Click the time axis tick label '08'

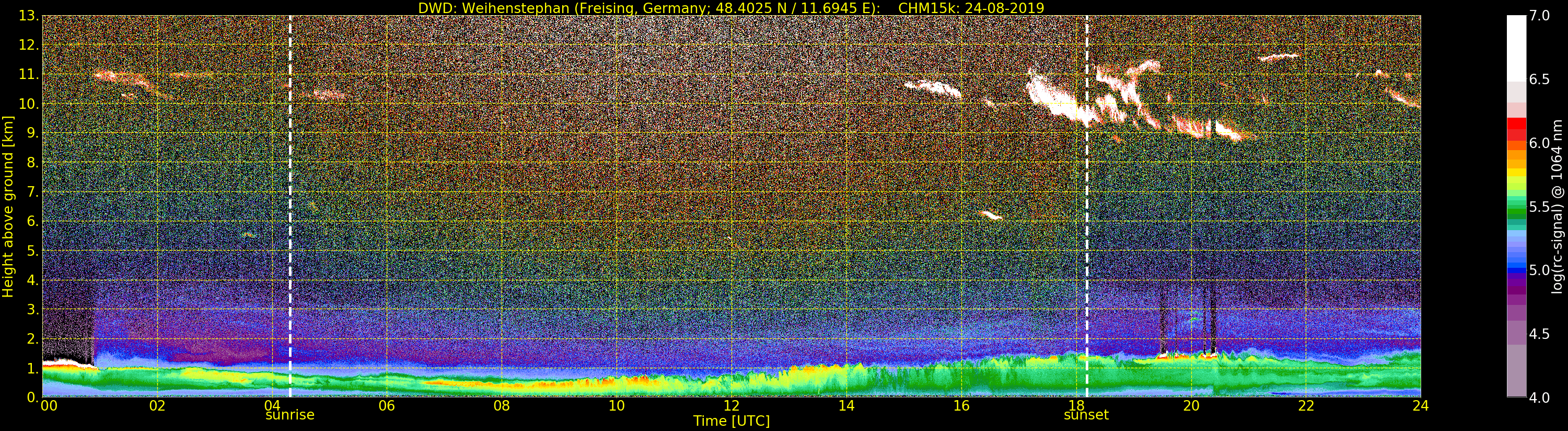[502, 406]
